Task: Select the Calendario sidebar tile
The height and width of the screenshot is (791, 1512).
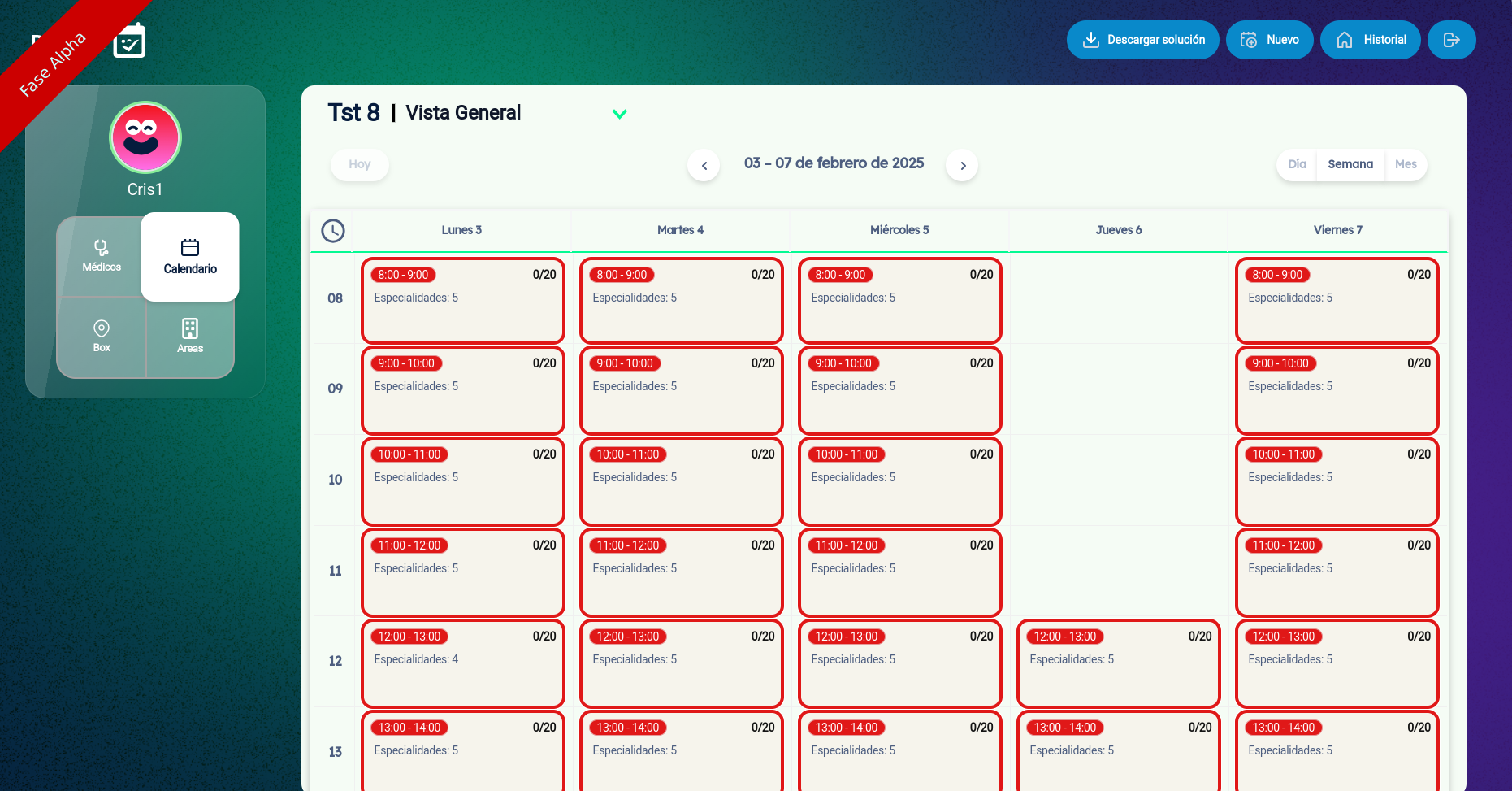Action: click(x=190, y=257)
